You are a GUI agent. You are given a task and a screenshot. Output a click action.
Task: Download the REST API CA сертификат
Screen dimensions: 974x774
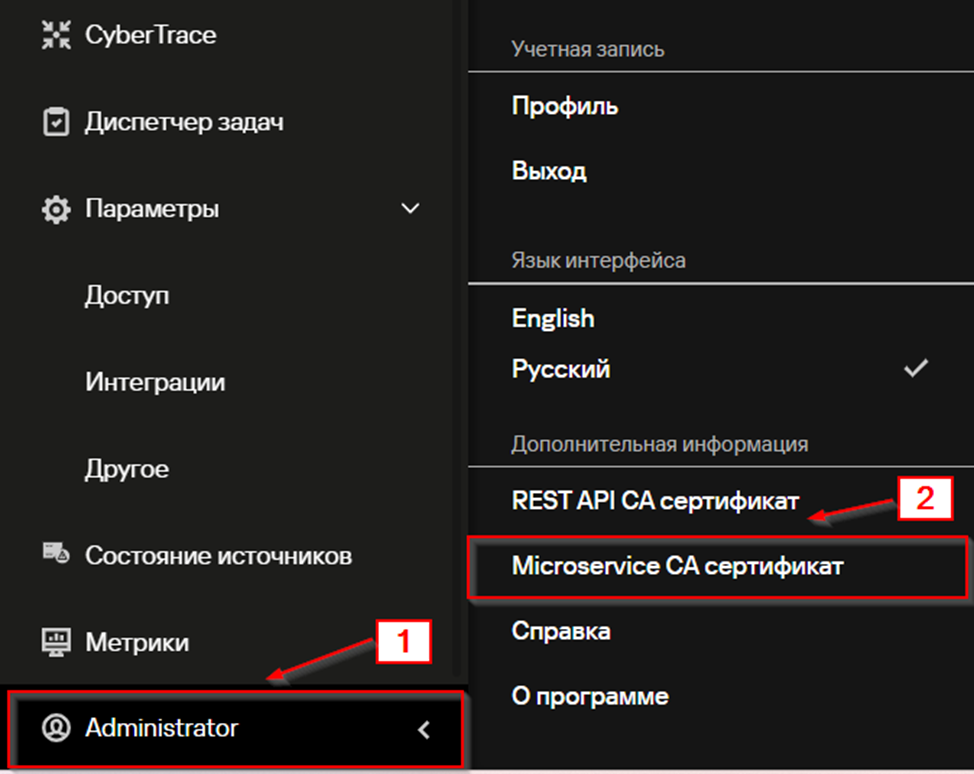(655, 501)
